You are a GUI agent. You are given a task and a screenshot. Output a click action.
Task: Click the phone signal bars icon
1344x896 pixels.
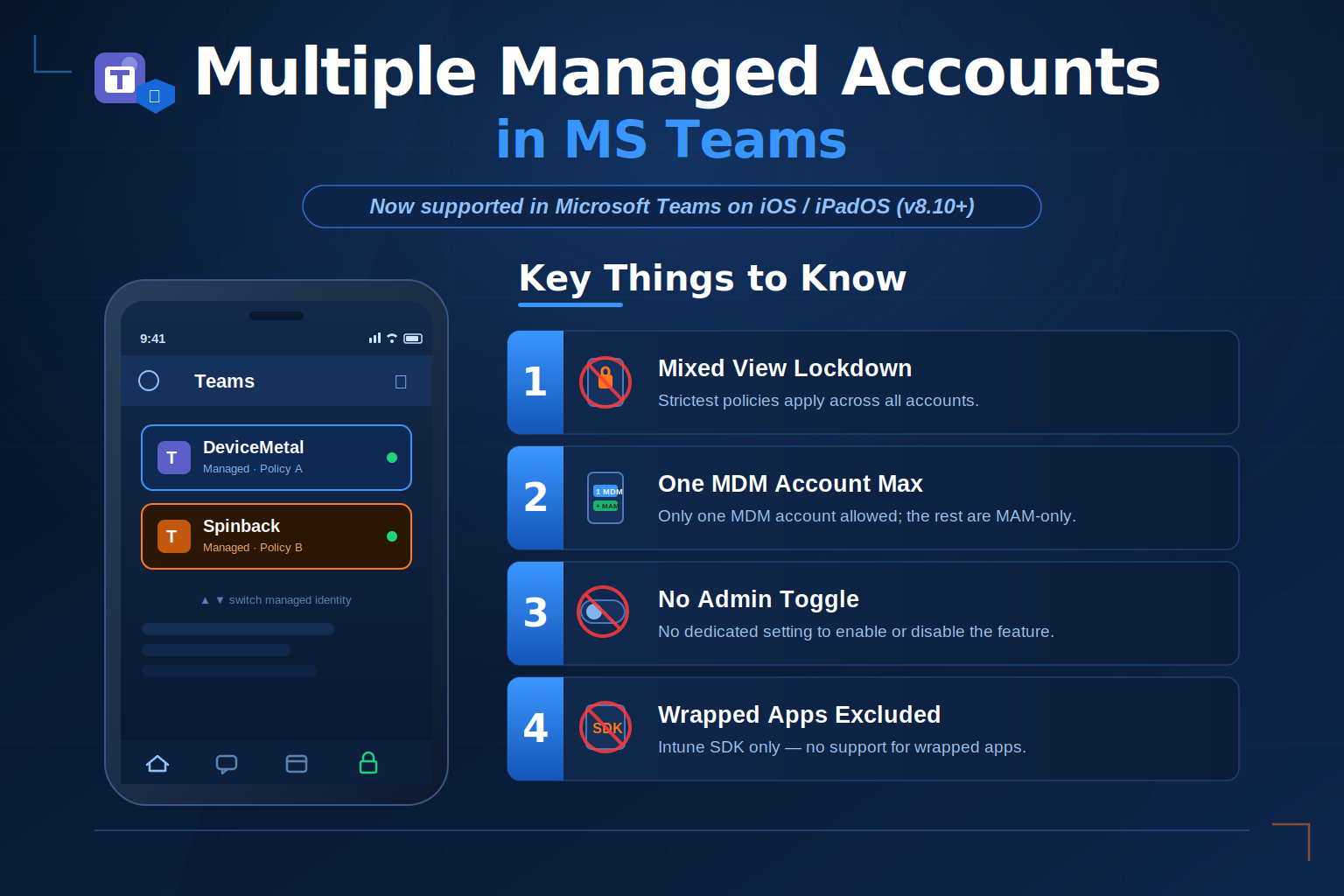point(375,338)
